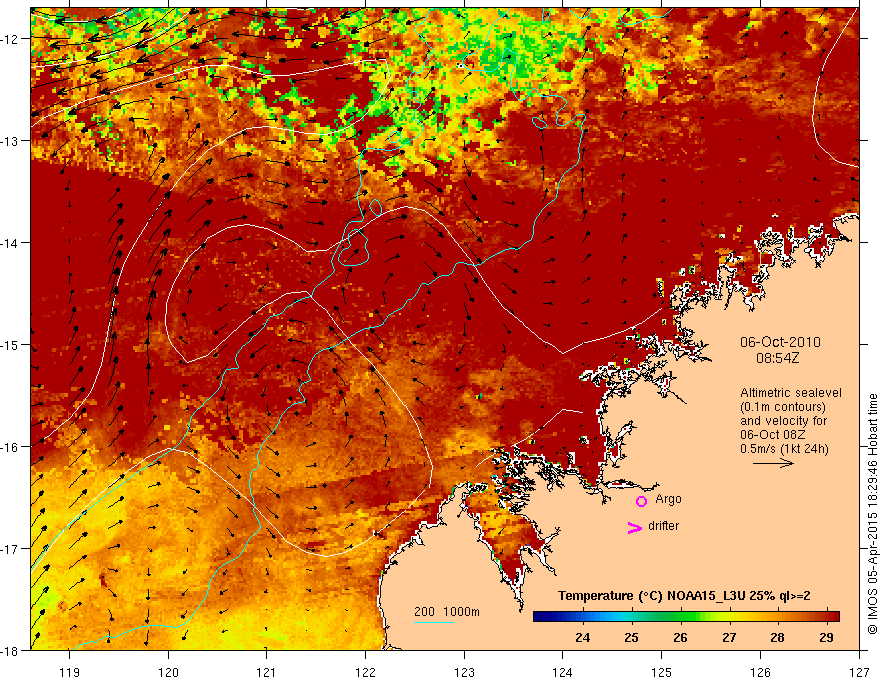
Task: Click the color bar tick label 28
Action: point(777,637)
